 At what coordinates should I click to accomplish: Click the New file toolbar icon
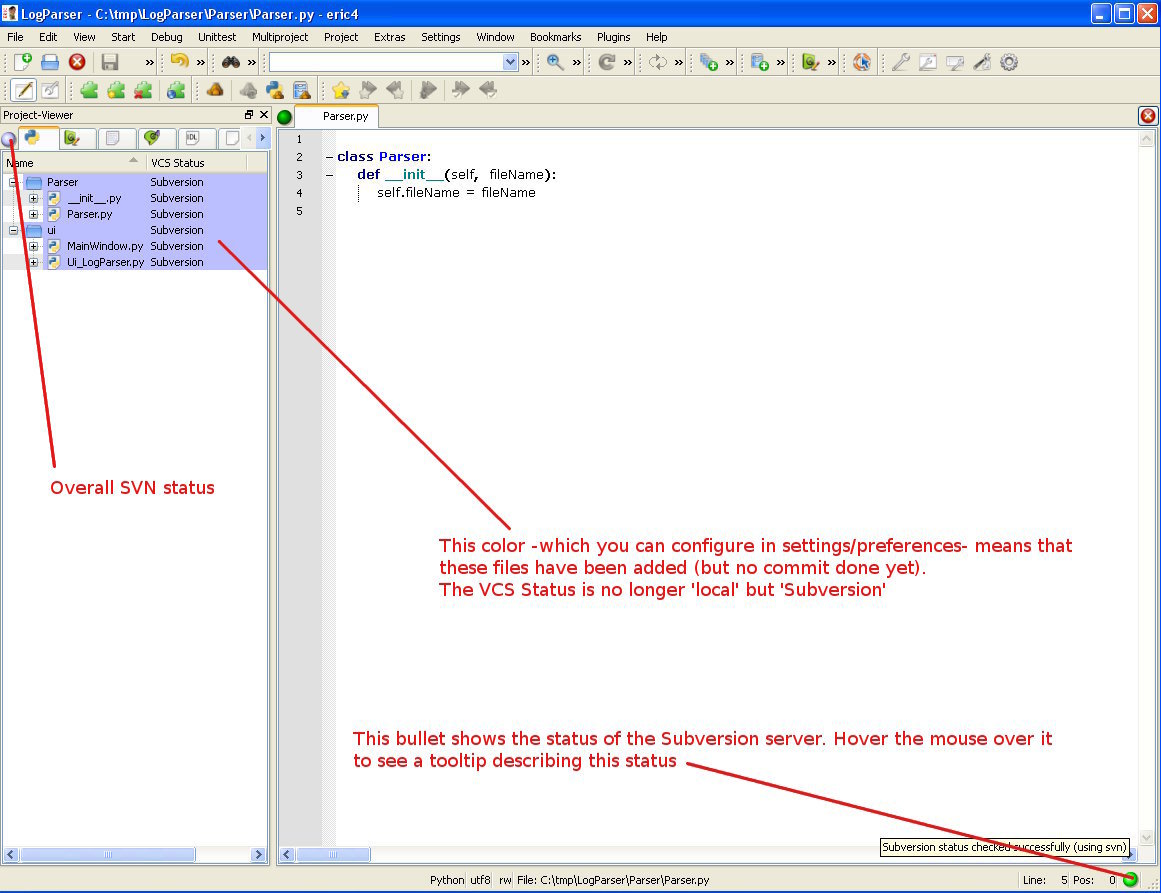22,62
